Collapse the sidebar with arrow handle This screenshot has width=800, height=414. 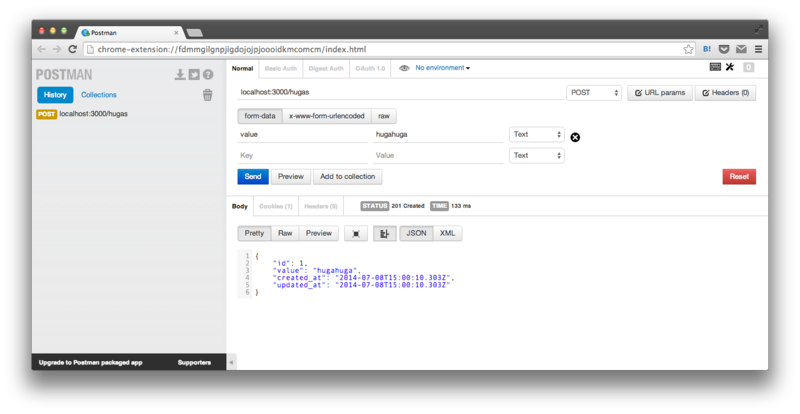[x=231, y=362]
